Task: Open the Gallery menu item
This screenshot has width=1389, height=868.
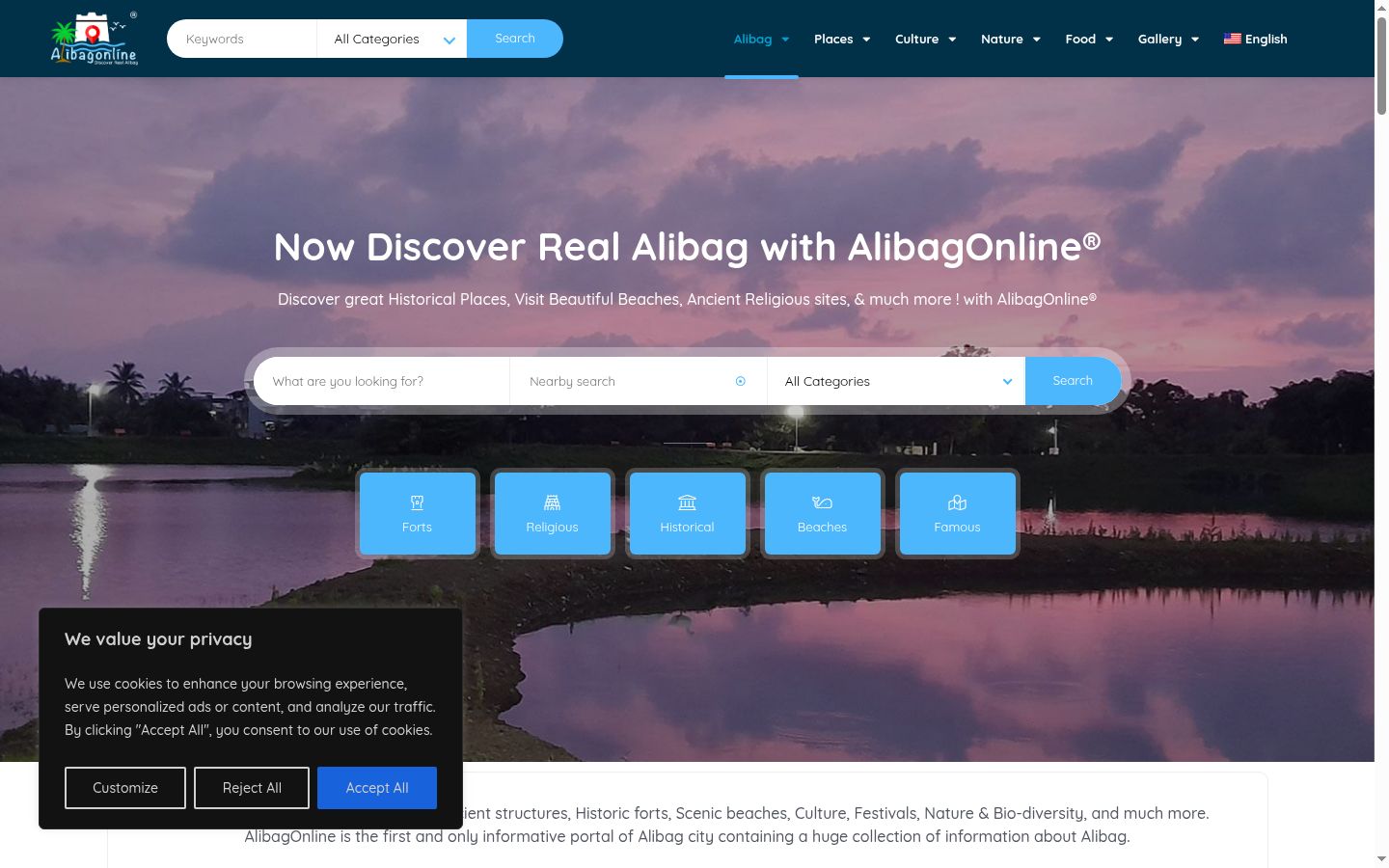Action: point(1159,39)
